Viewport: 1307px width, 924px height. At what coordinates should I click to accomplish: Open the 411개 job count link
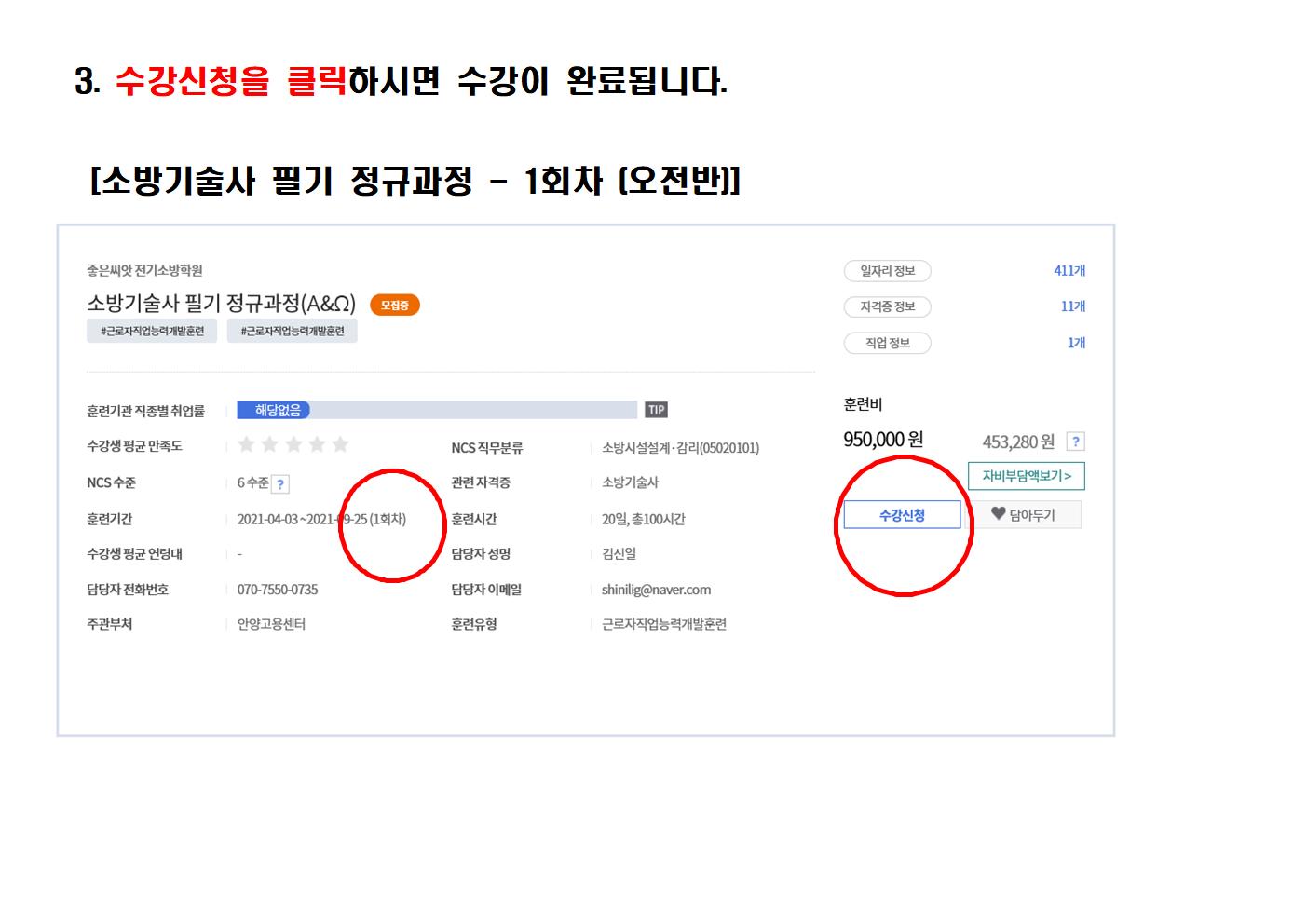1069,271
